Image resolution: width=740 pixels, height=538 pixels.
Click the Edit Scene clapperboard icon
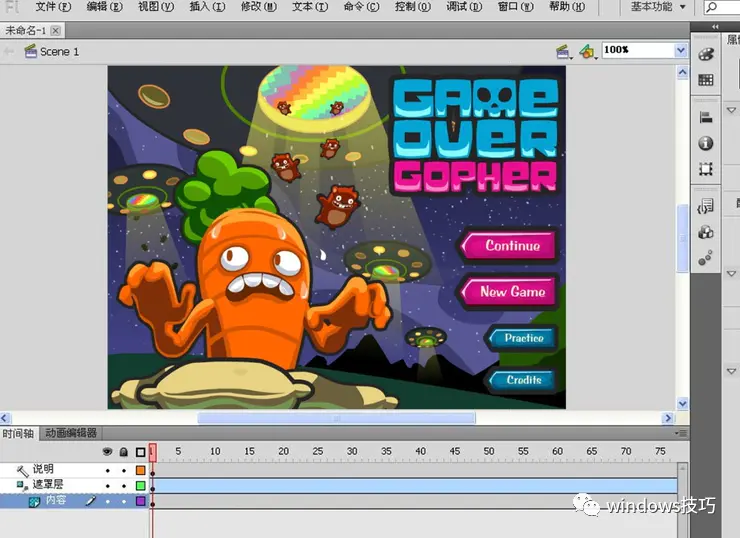click(x=564, y=50)
